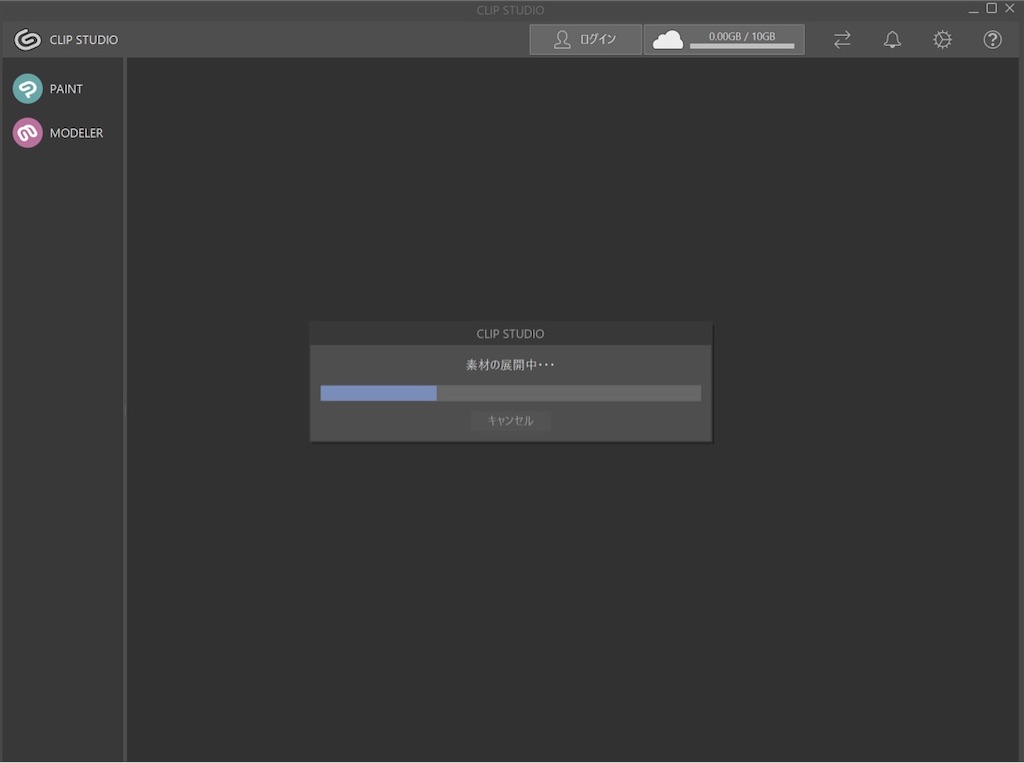This screenshot has width=1024, height=763.
Task: Open the CLIP STUDIO PAINT app icon
Action: [x=27, y=88]
